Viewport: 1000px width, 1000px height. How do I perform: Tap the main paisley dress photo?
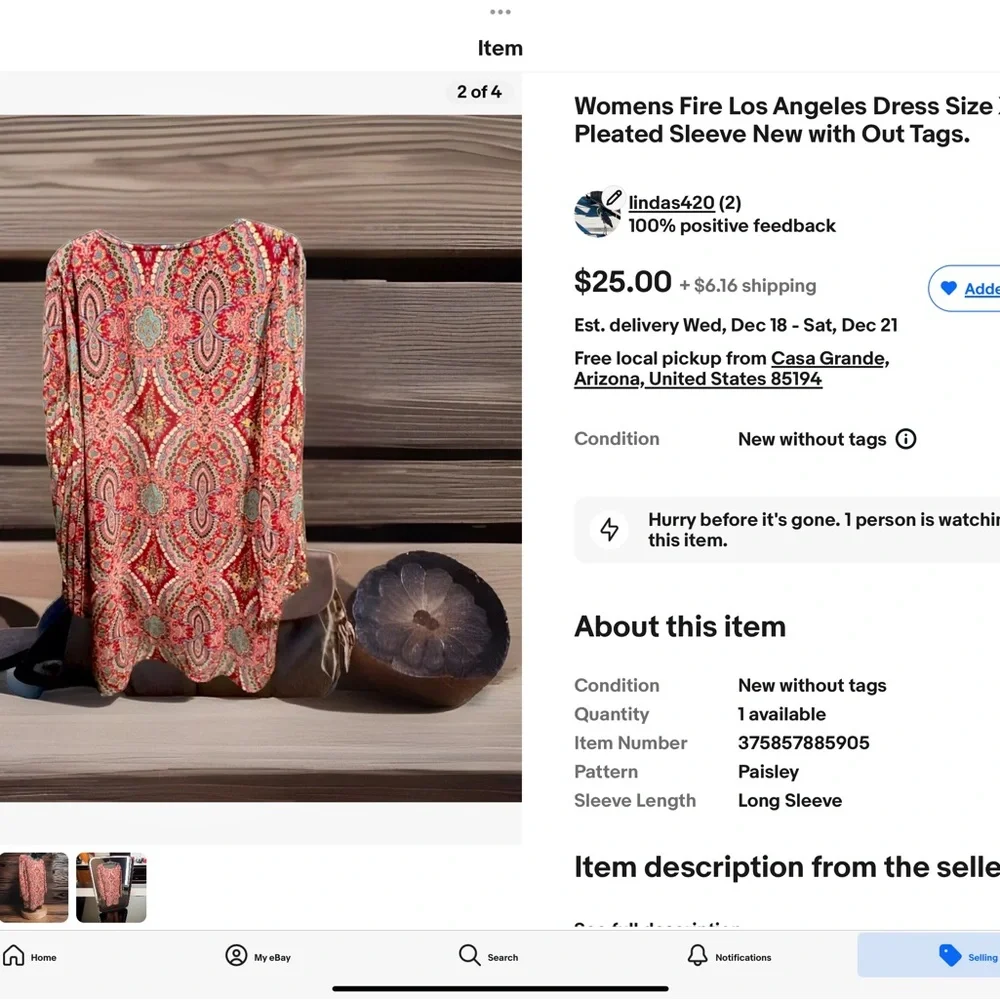[x=260, y=458]
